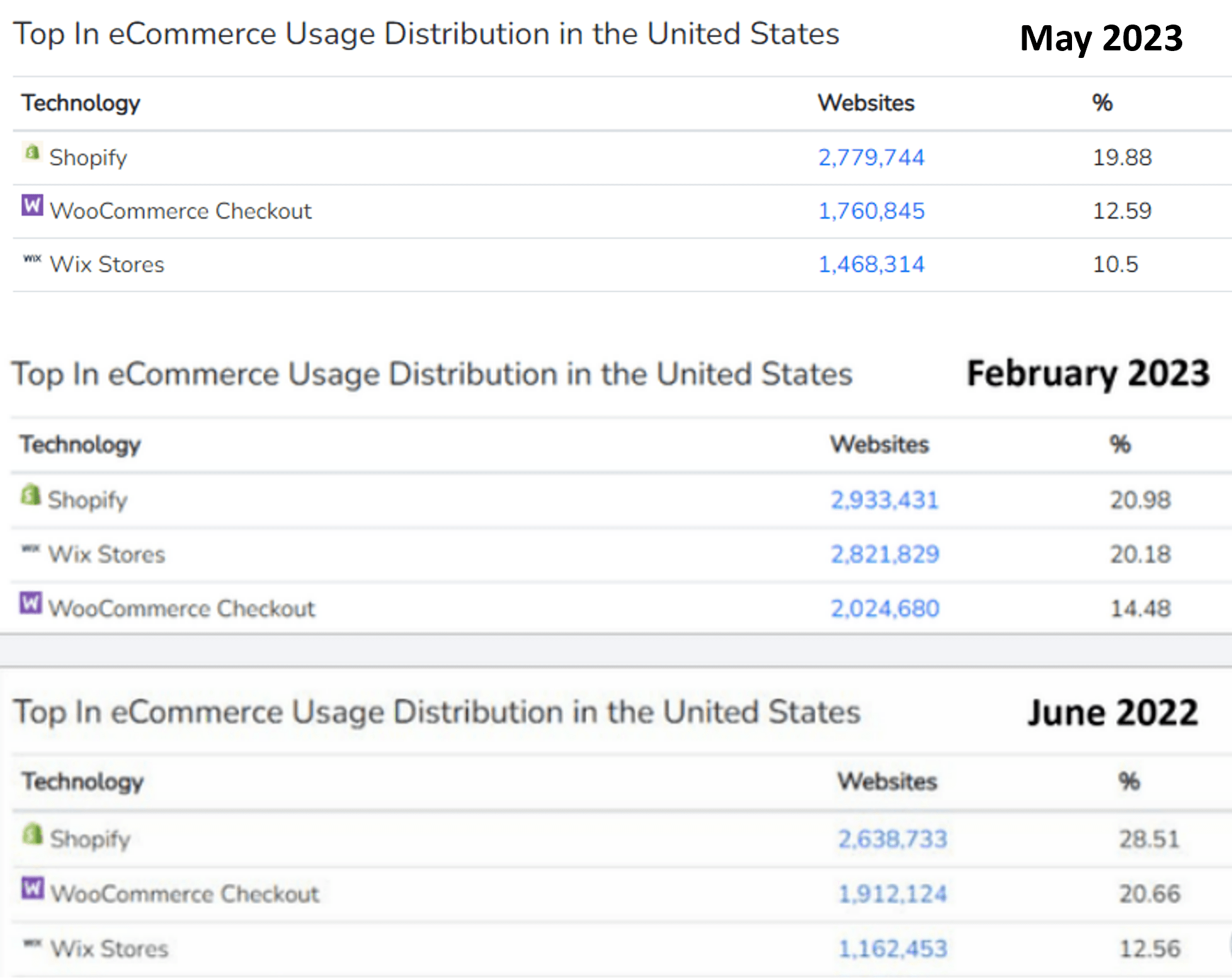Click the Technology header in June 2022 table
This screenshot has width=1232, height=980.
[83, 782]
